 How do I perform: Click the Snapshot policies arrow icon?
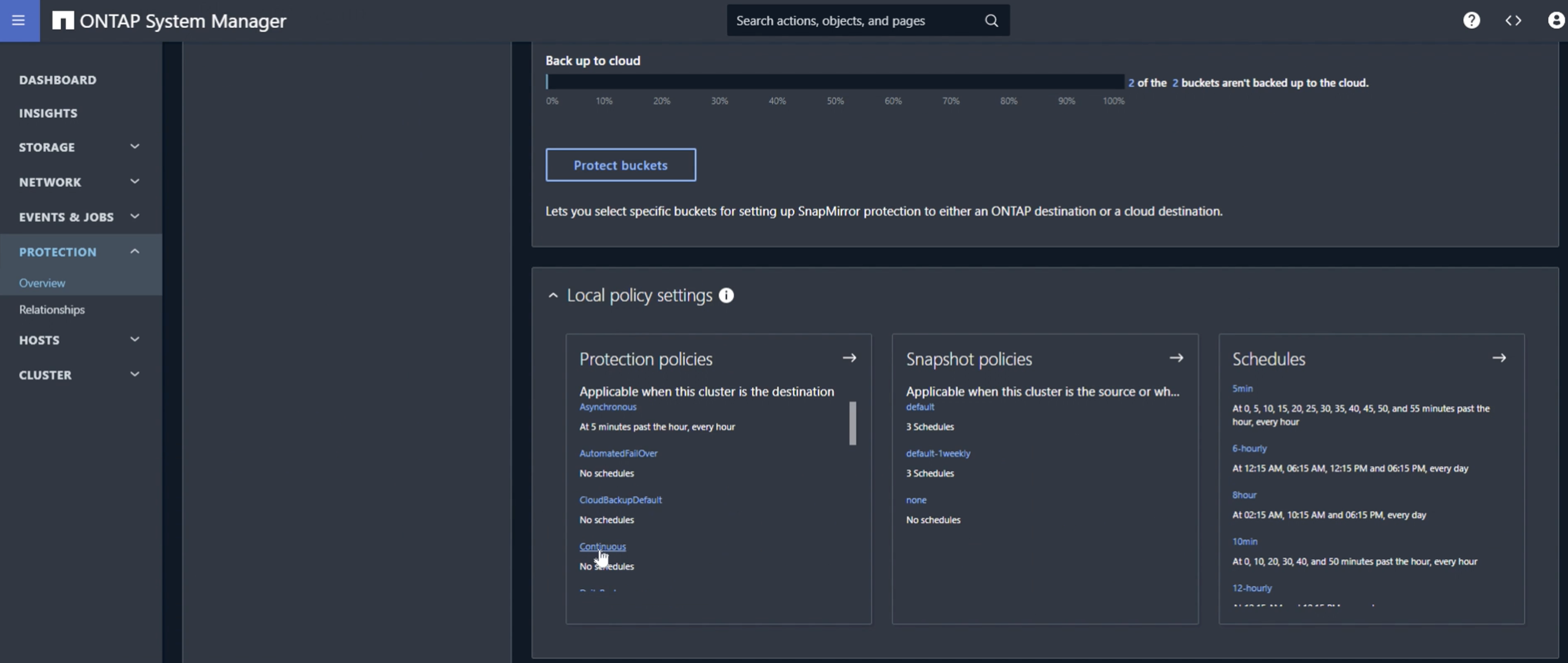coord(1176,358)
